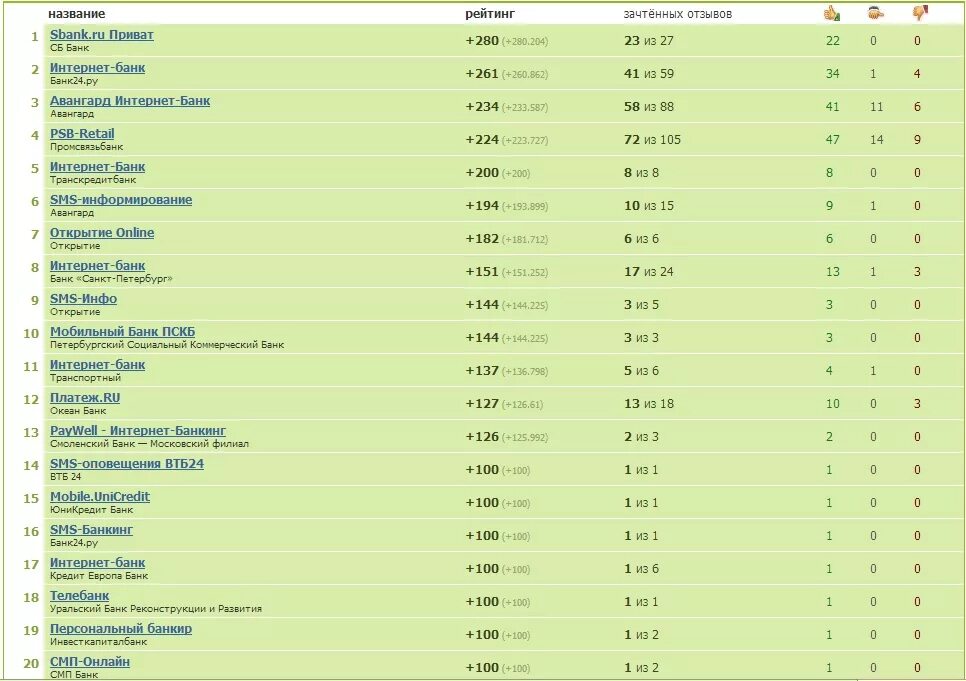Click bank name Инвесткапиталбанк

pyautogui.click(x=99, y=642)
